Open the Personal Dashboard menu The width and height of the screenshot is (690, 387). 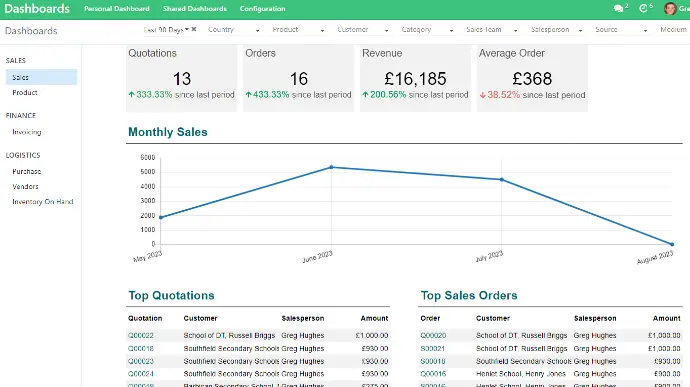point(117,9)
